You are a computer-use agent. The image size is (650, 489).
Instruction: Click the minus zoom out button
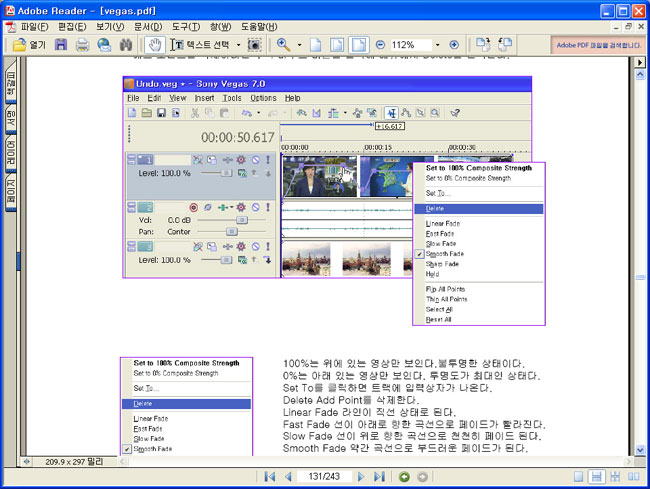(x=380, y=44)
